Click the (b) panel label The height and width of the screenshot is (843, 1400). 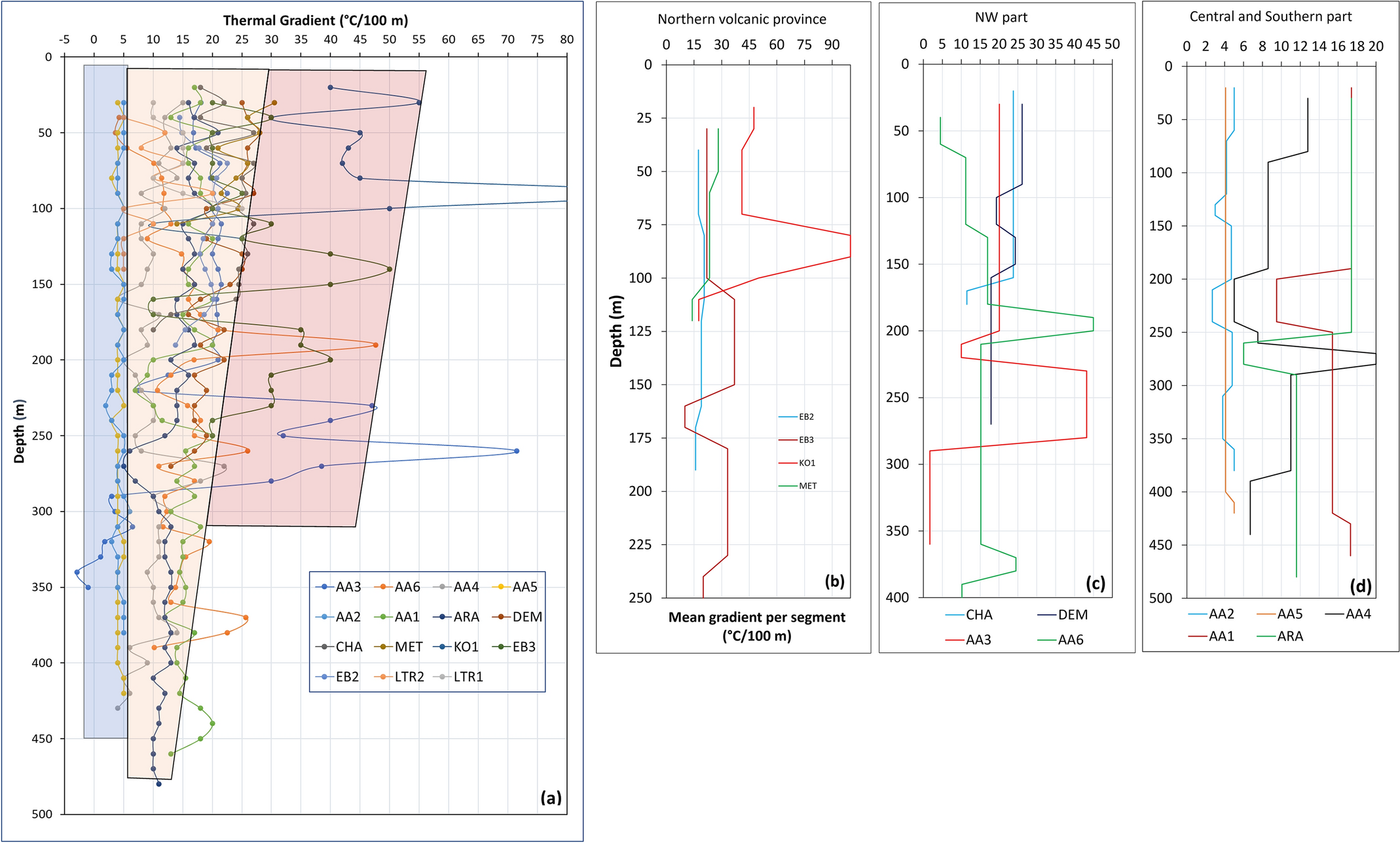tap(834, 581)
